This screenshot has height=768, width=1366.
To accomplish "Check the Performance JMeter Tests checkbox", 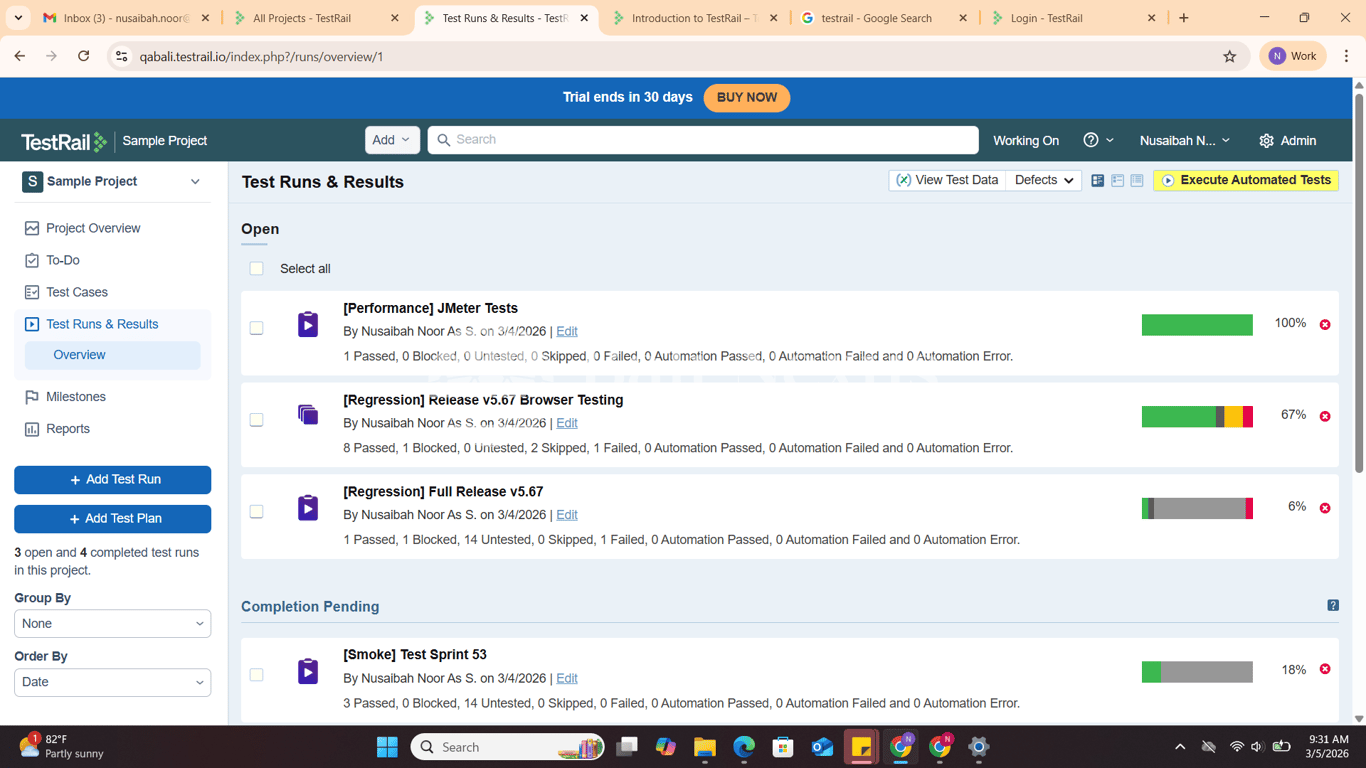I will [x=257, y=328].
